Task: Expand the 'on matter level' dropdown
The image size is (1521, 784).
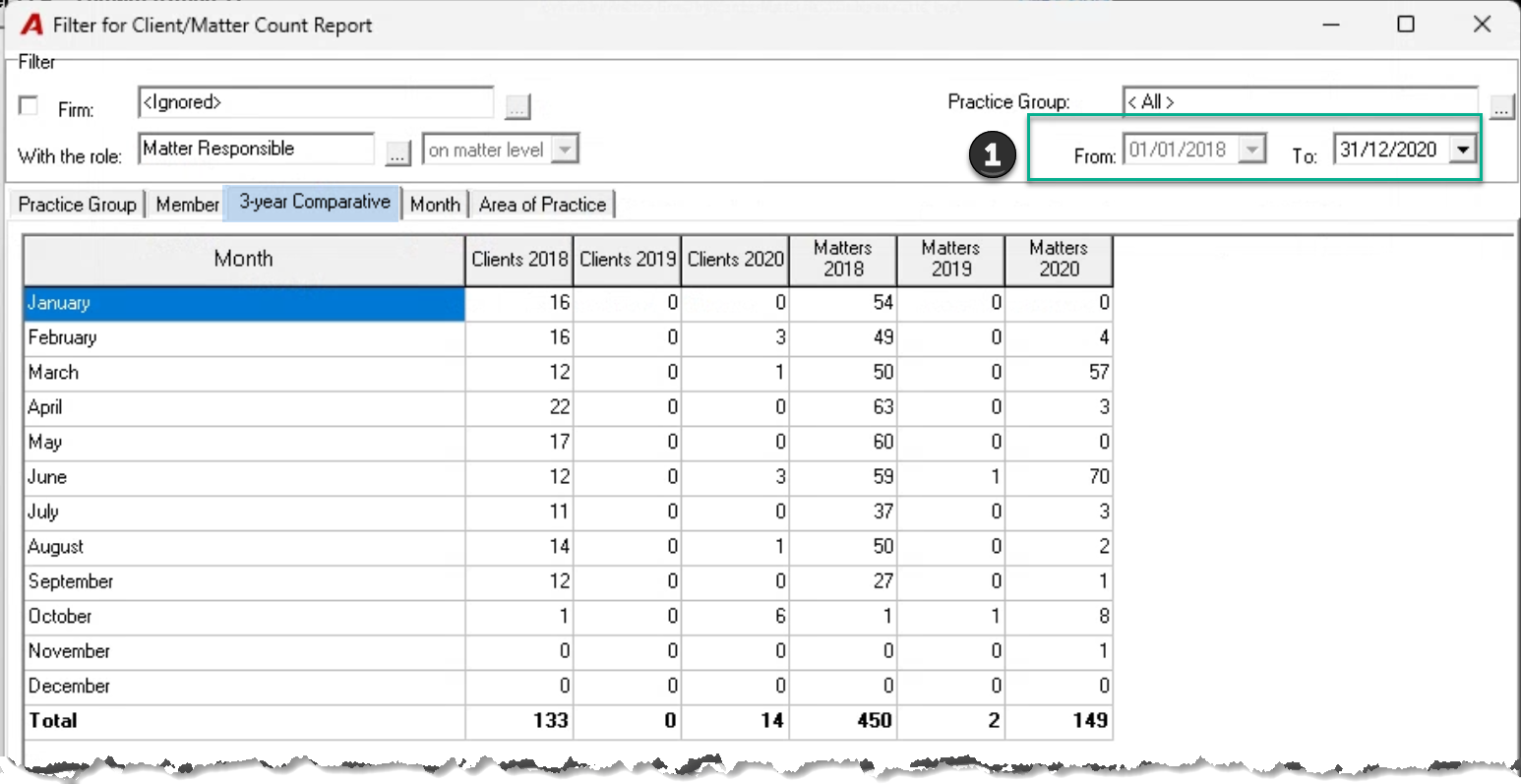Action: point(564,150)
